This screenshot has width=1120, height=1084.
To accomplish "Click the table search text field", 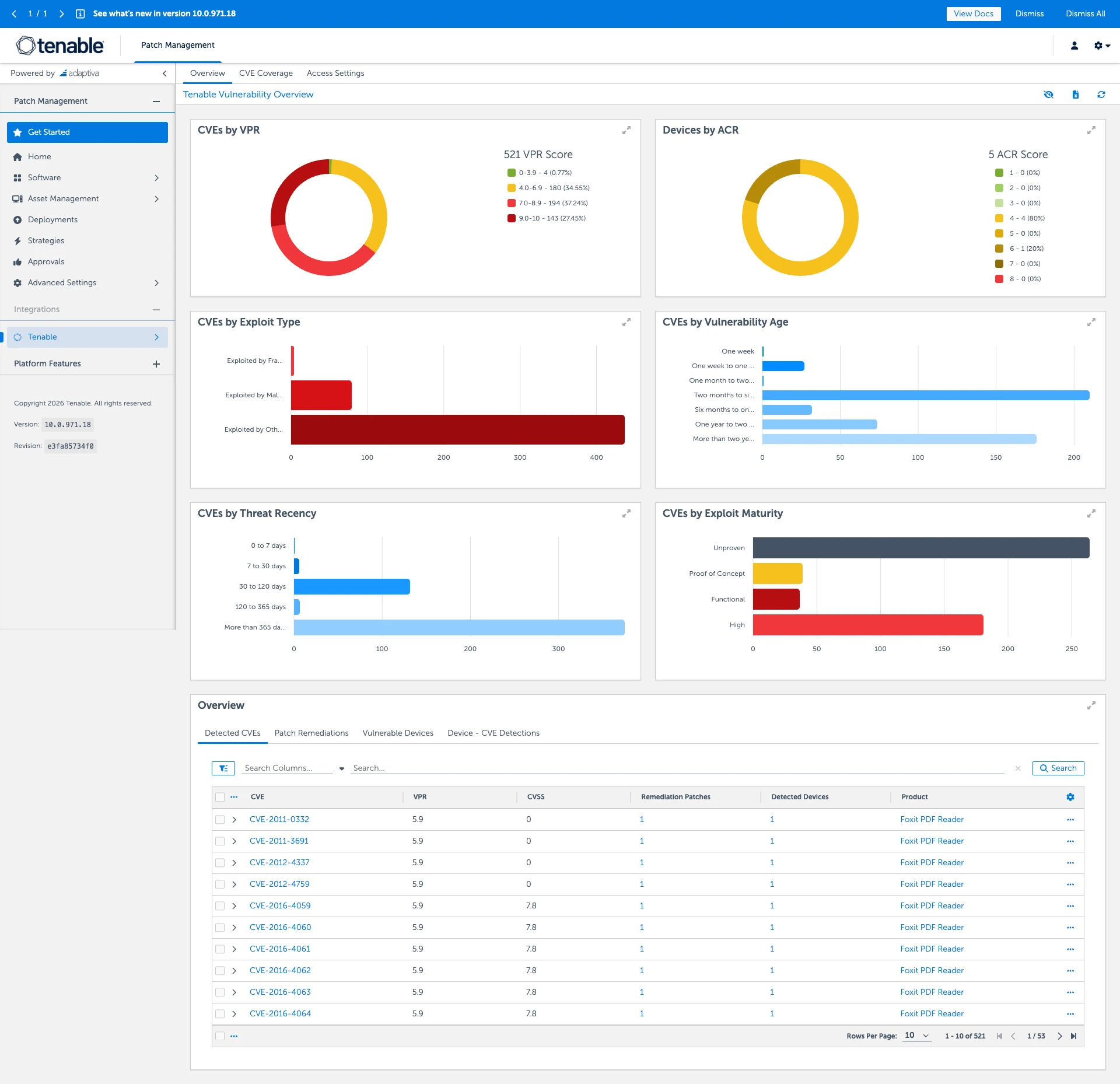I will (677, 768).
